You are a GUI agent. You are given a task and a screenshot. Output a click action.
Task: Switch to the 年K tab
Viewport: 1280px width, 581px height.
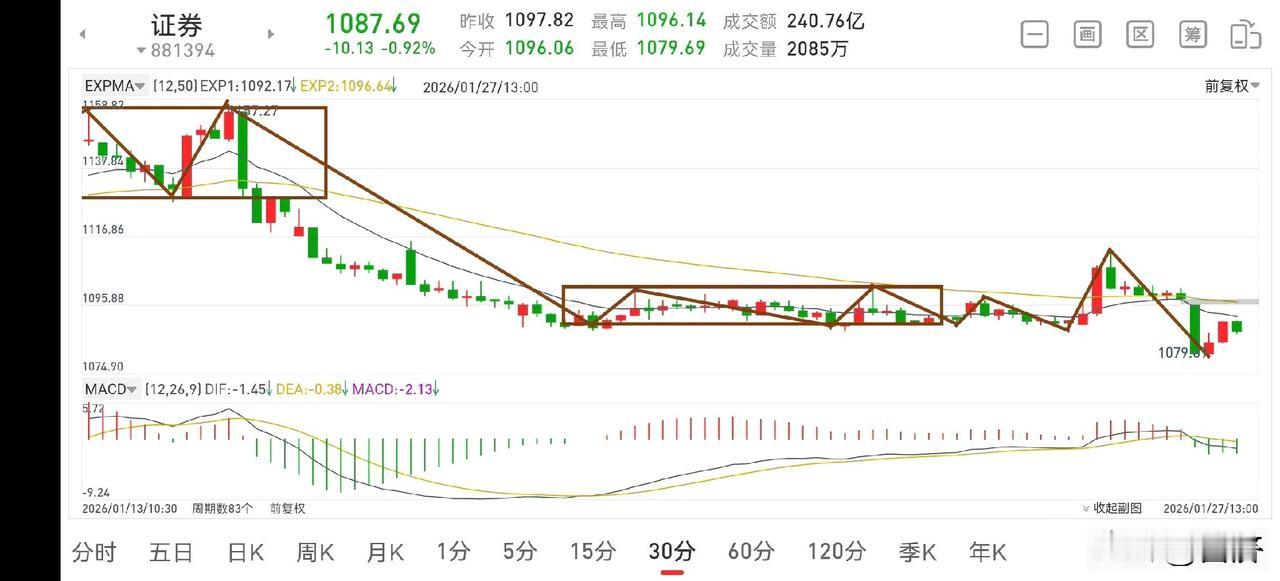pos(987,551)
